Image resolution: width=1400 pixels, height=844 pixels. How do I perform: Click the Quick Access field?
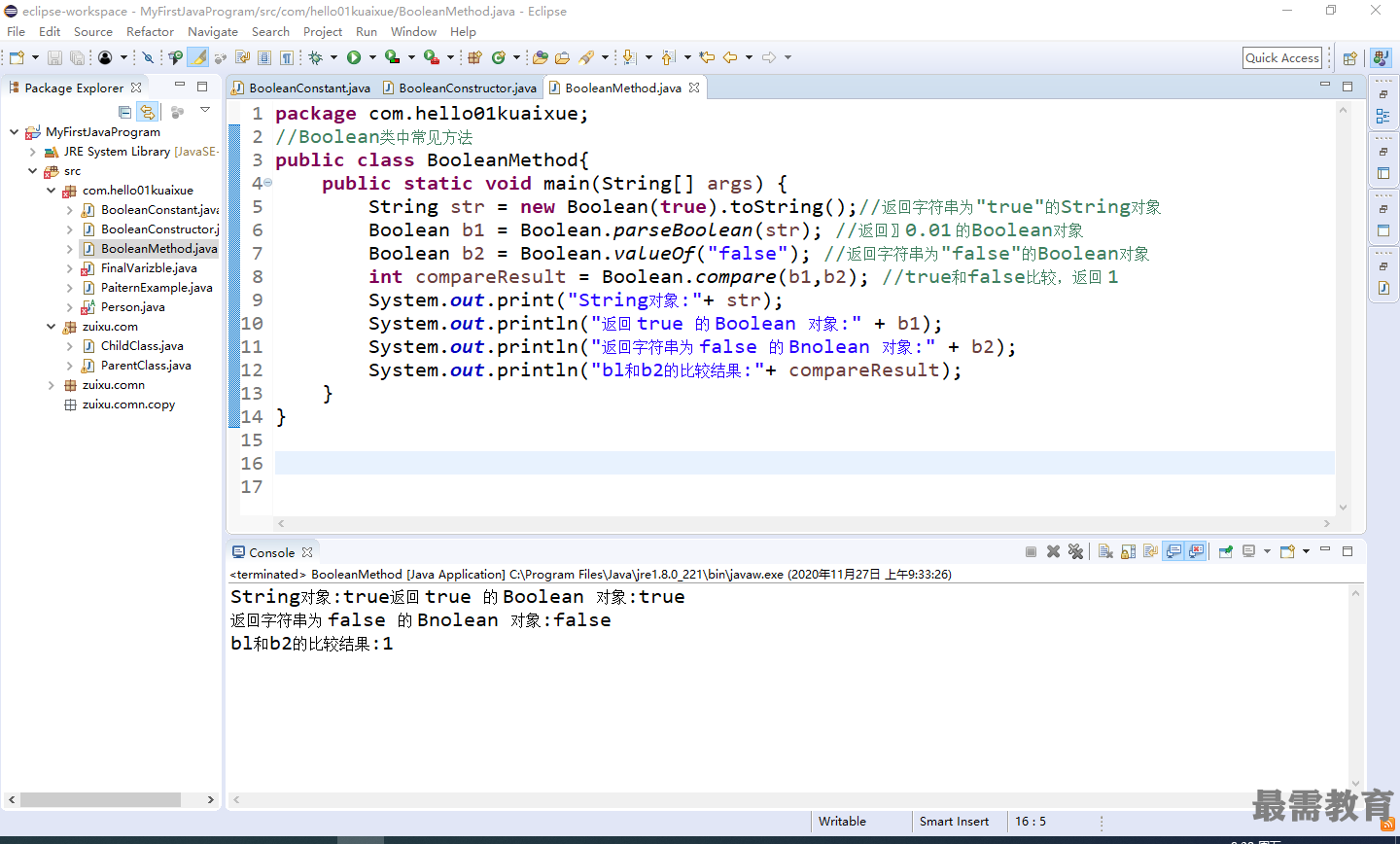pyautogui.click(x=1282, y=58)
